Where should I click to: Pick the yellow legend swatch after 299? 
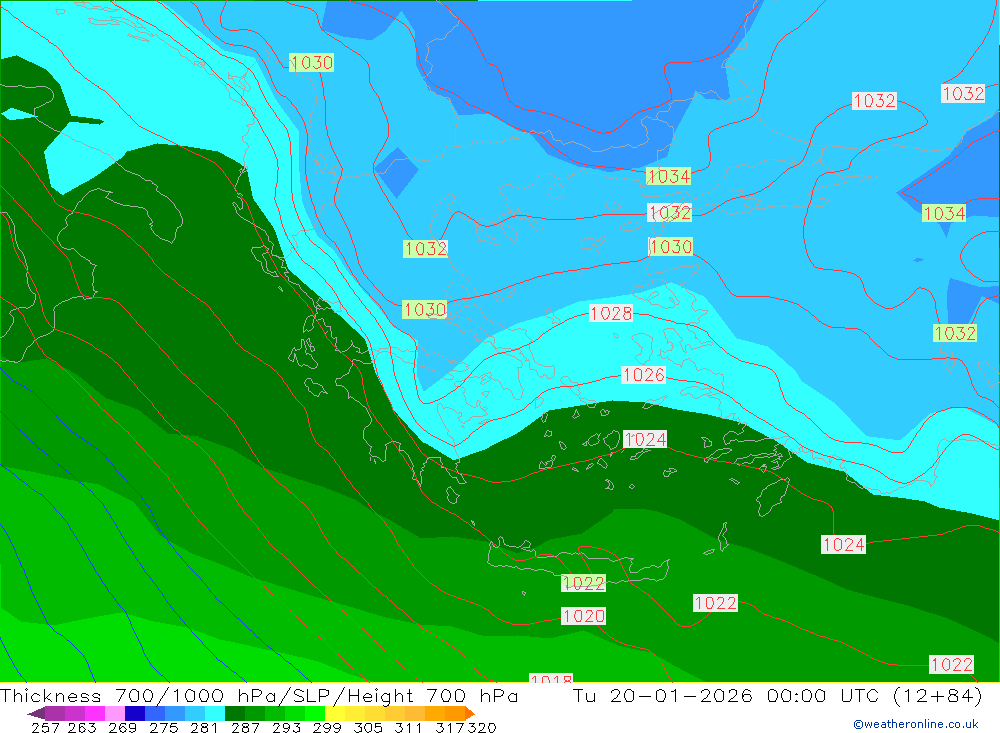point(335,713)
